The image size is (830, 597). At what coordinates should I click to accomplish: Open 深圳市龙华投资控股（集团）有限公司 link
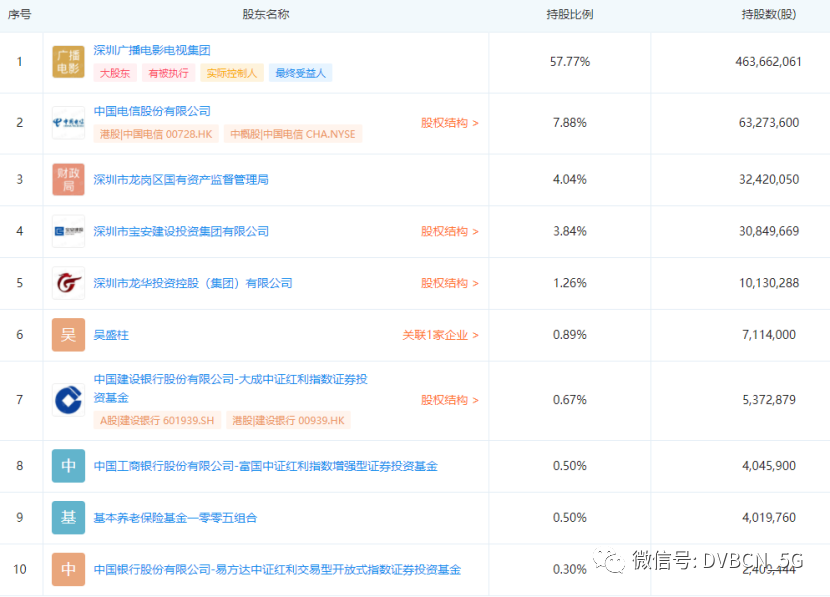(x=193, y=283)
